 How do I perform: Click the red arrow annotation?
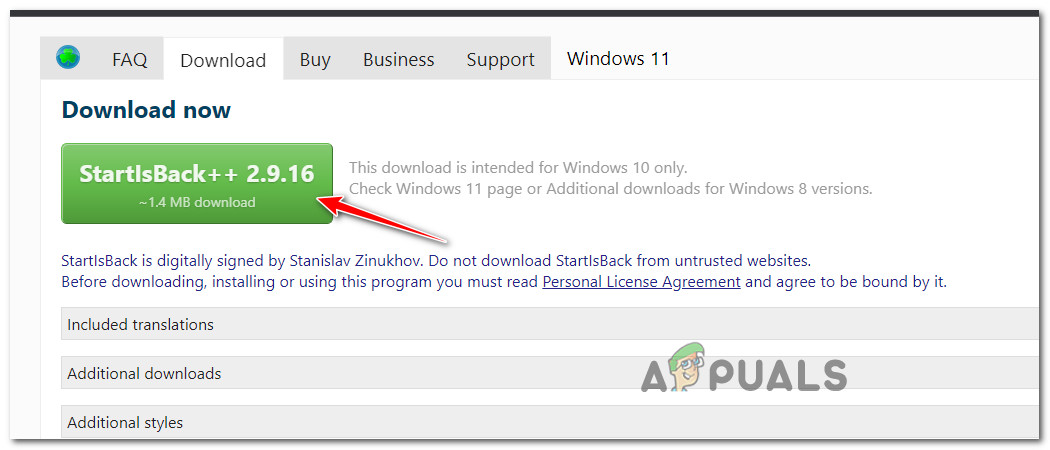[x=382, y=218]
